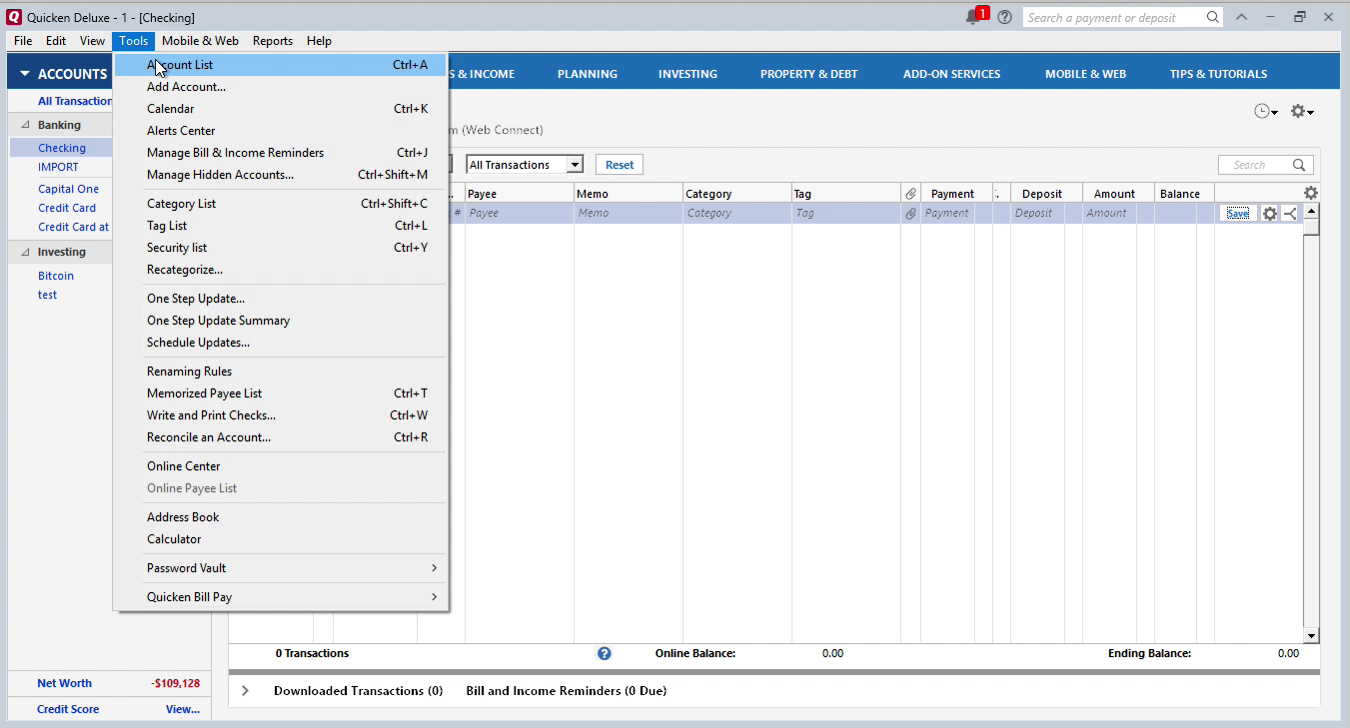The height and width of the screenshot is (728, 1350).
Task: Click the Payee field in new row
Action: 519,213
